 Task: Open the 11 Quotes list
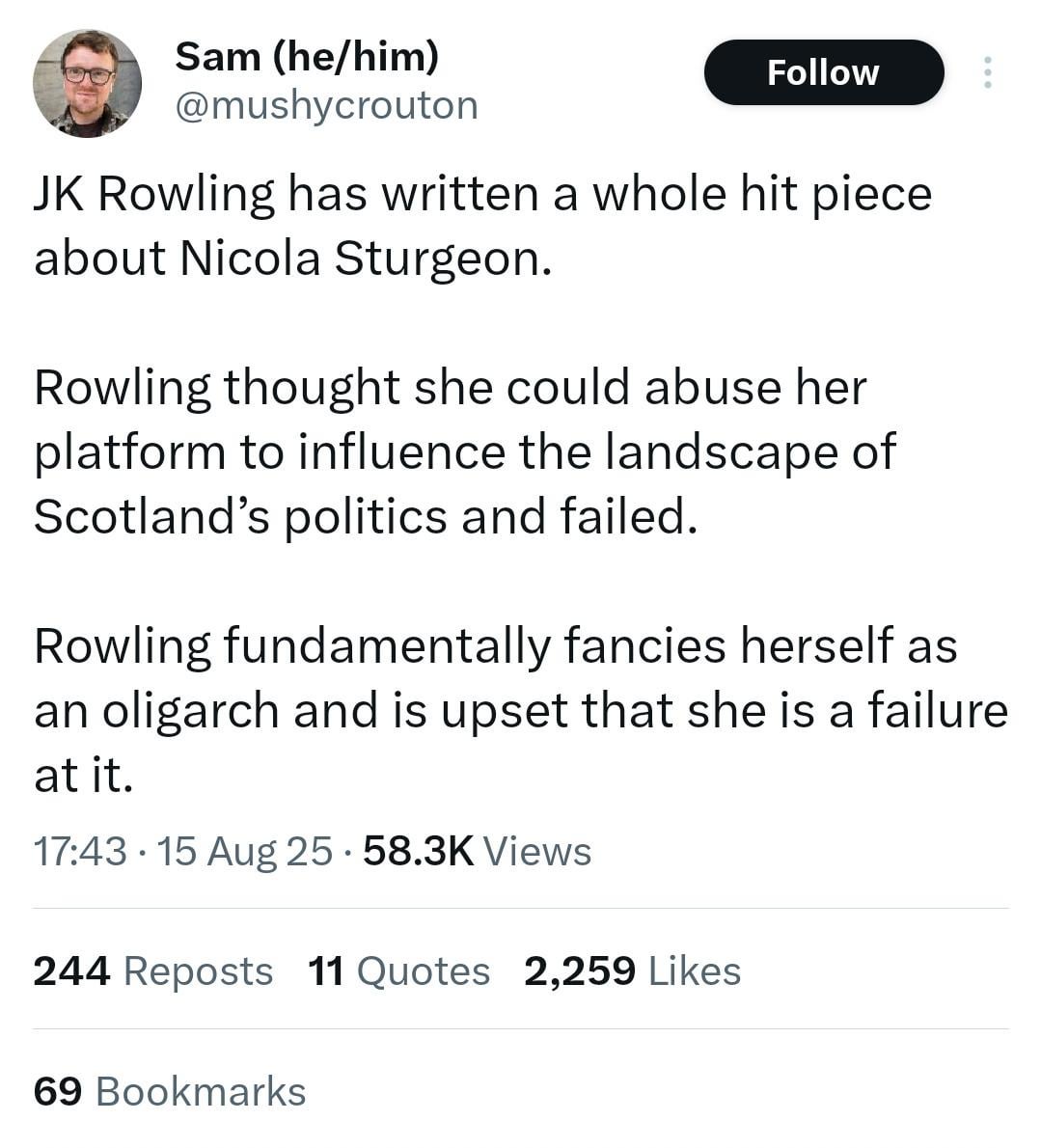tap(398, 970)
